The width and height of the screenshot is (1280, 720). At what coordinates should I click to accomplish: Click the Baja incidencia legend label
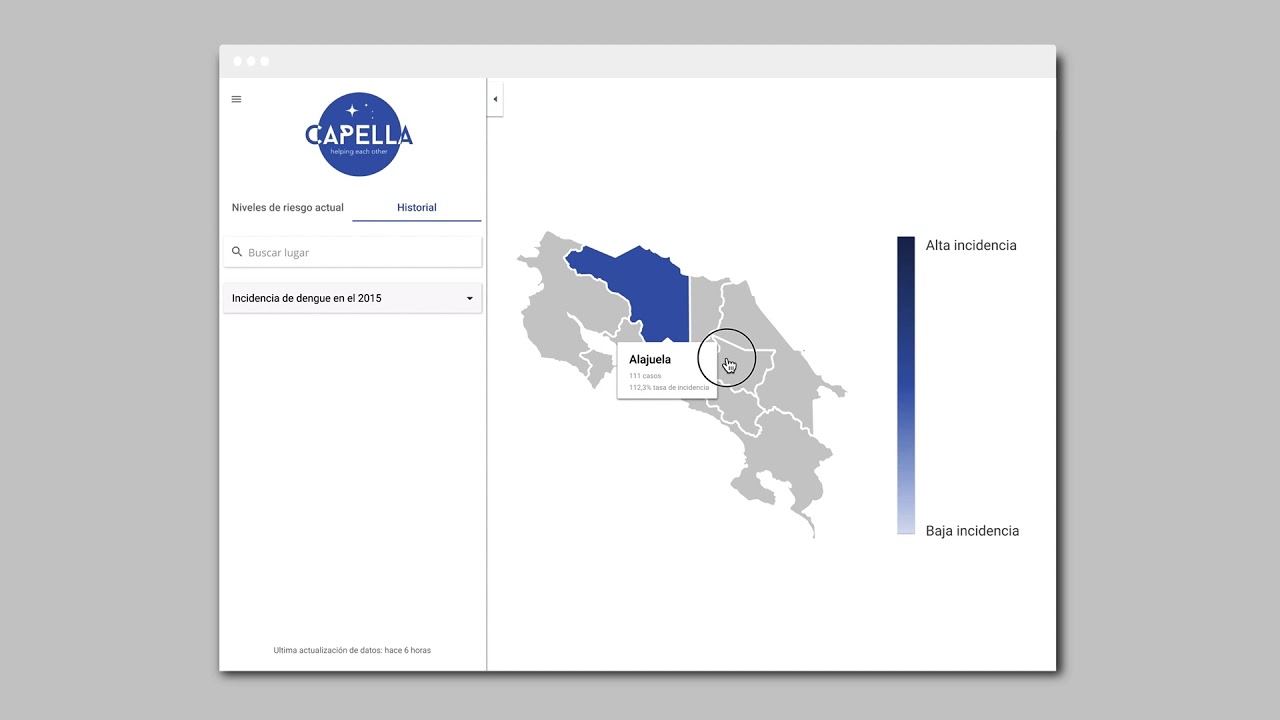click(x=972, y=531)
